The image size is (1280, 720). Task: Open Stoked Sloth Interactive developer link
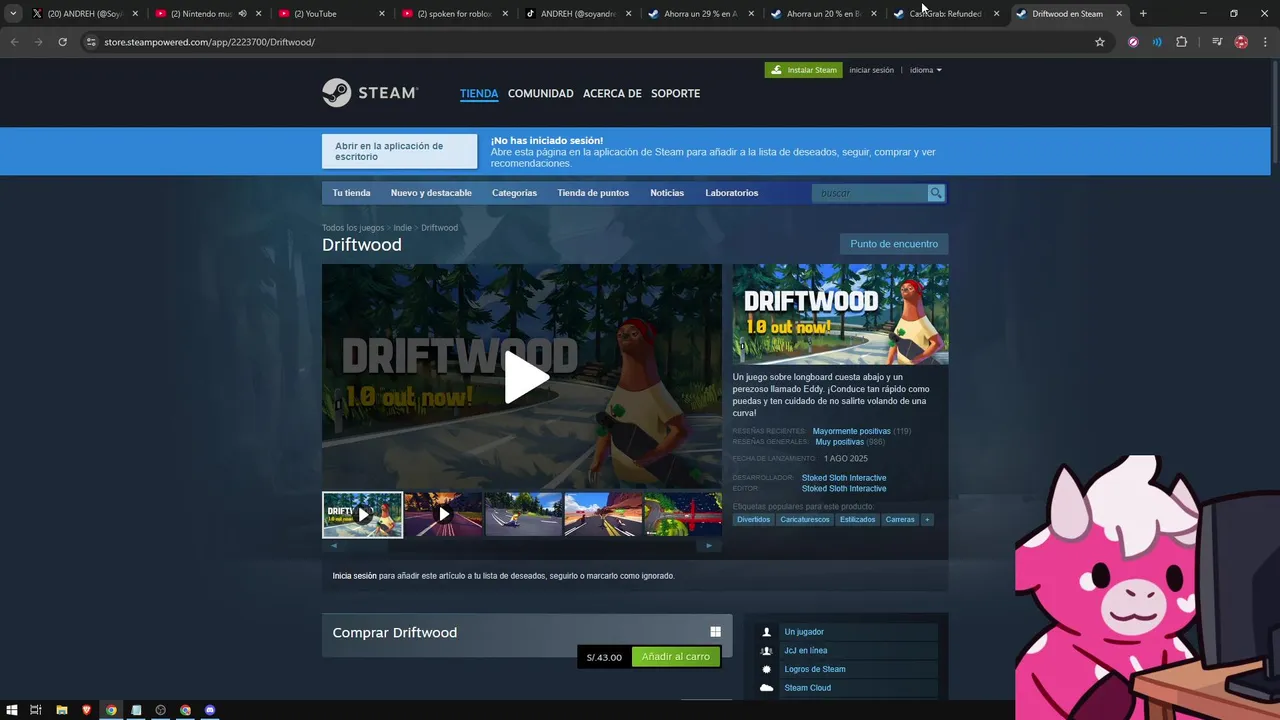843,478
